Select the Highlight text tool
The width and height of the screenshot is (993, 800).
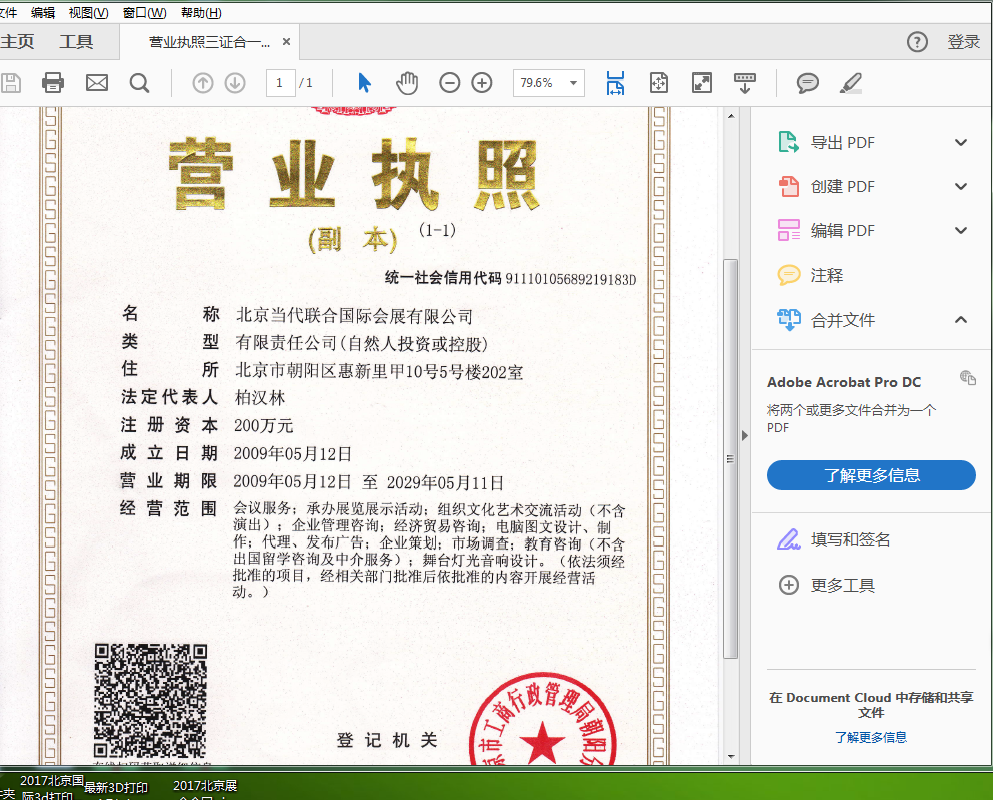tap(851, 83)
